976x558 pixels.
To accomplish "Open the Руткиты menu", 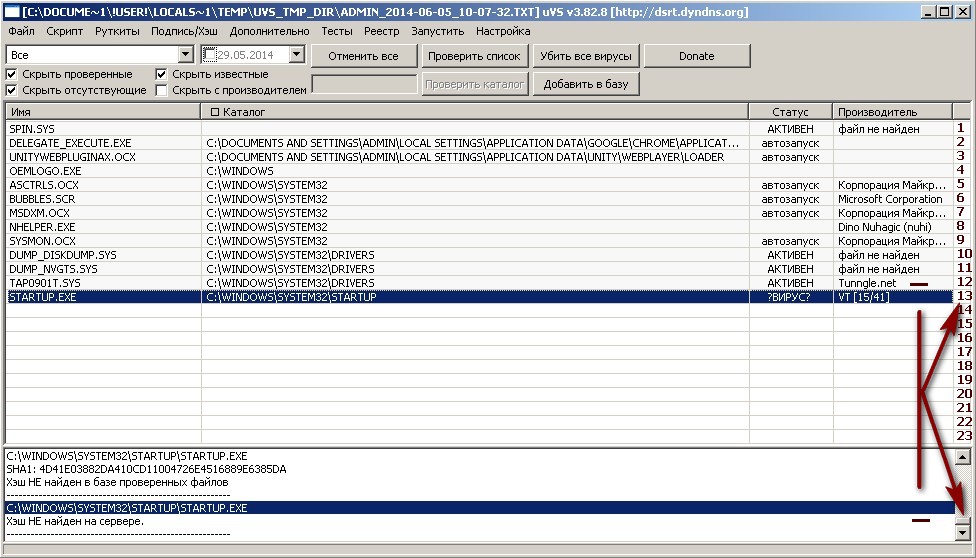I will click(117, 31).
